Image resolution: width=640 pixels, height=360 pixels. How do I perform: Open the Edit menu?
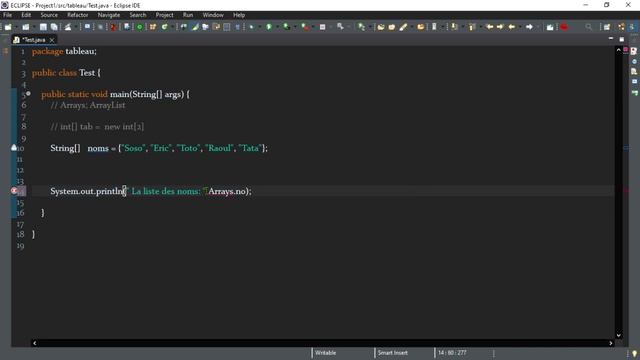26,15
